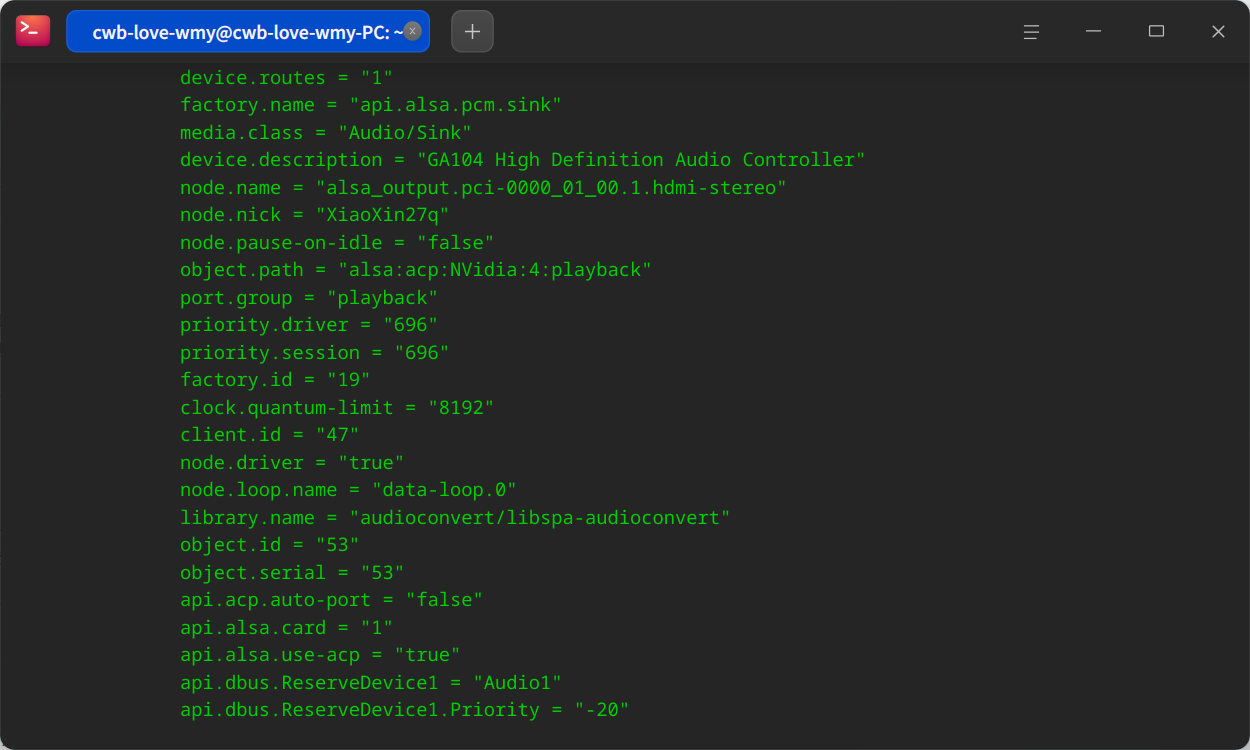The image size is (1250, 750).
Task: Click the api.dbus.ReserveDevice1 = "Audio1" line
Action: coord(371,682)
